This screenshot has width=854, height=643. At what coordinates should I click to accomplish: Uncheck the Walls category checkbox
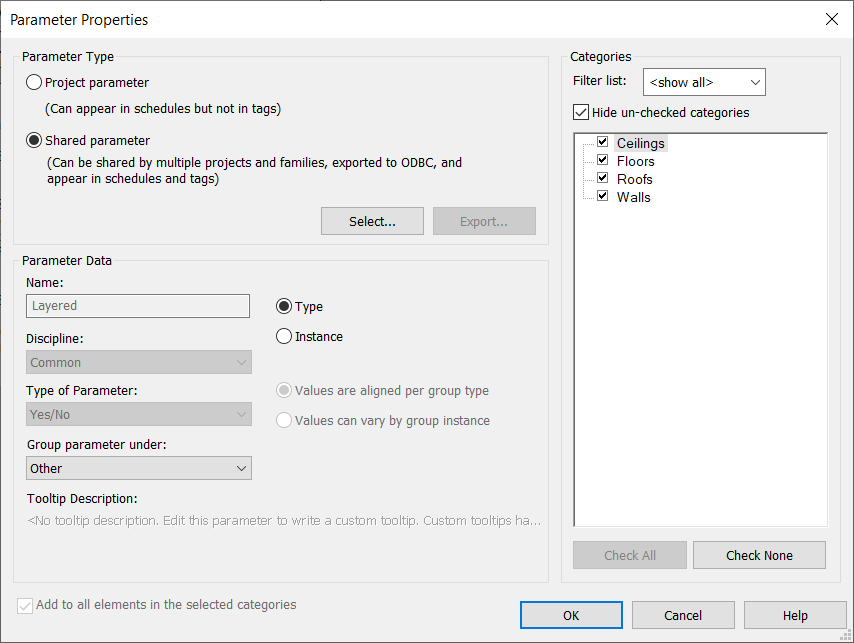pyautogui.click(x=602, y=195)
